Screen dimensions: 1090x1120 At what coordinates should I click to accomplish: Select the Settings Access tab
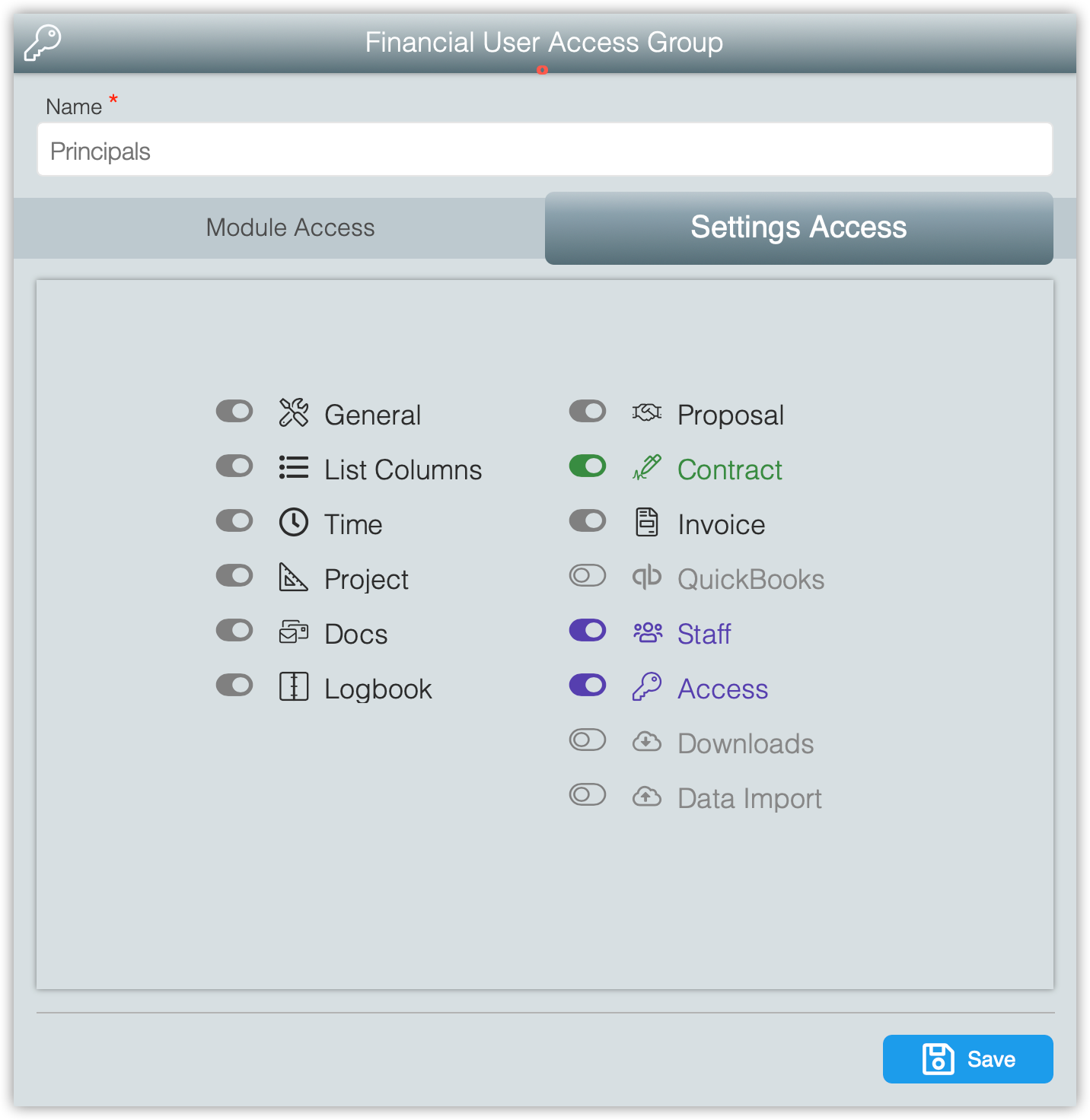click(x=798, y=228)
